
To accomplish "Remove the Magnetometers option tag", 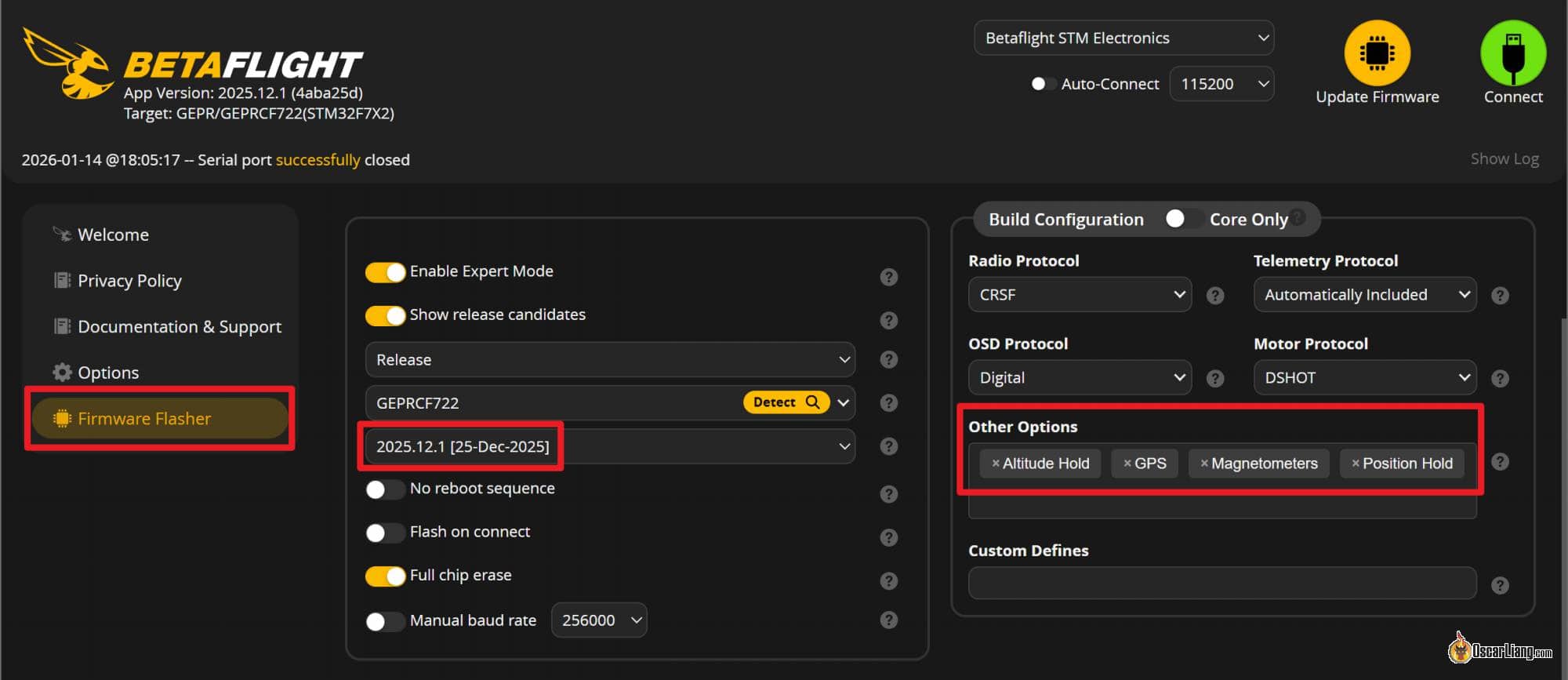I will point(1203,464).
